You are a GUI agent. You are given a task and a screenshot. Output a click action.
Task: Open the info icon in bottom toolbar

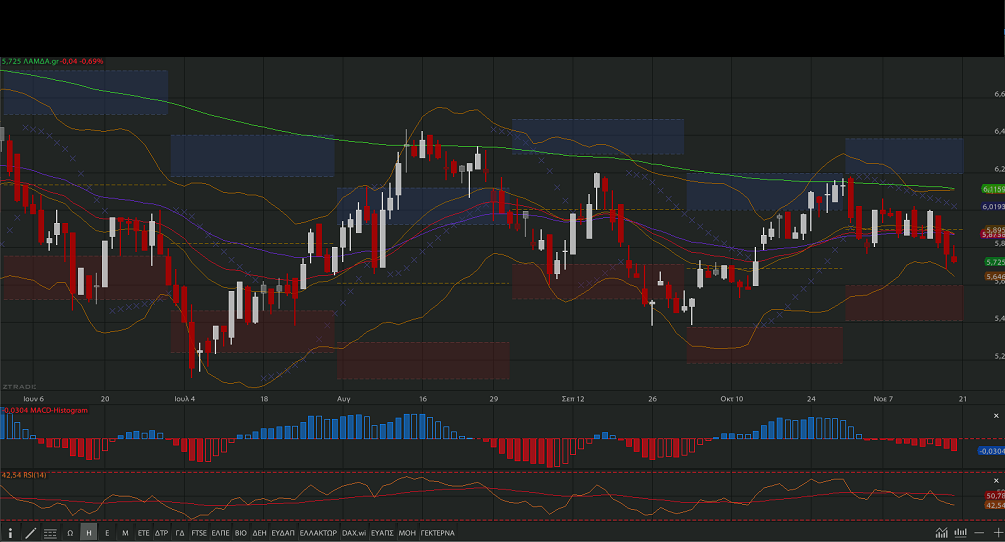(10, 533)
